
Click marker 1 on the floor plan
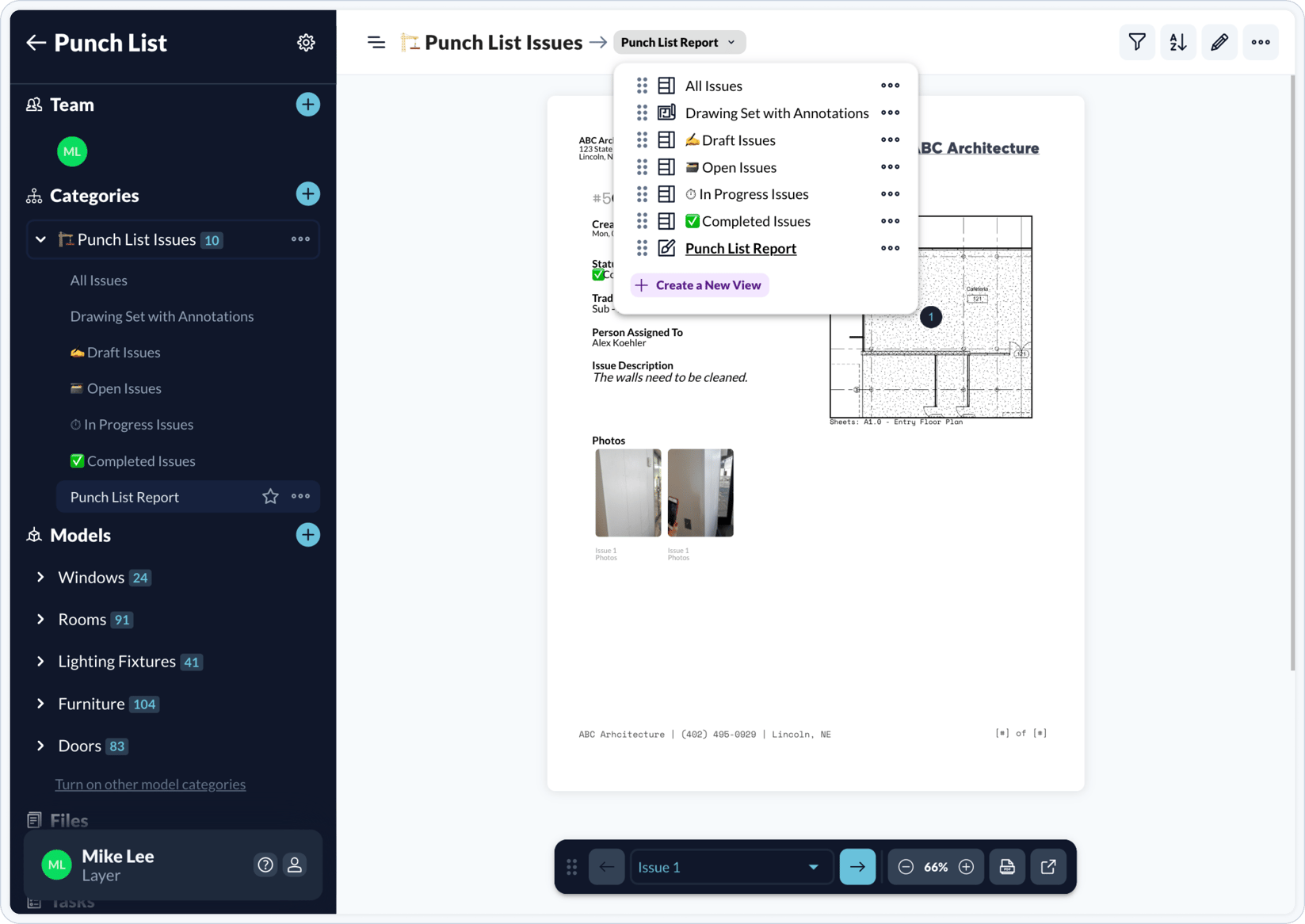coord(931,317)
